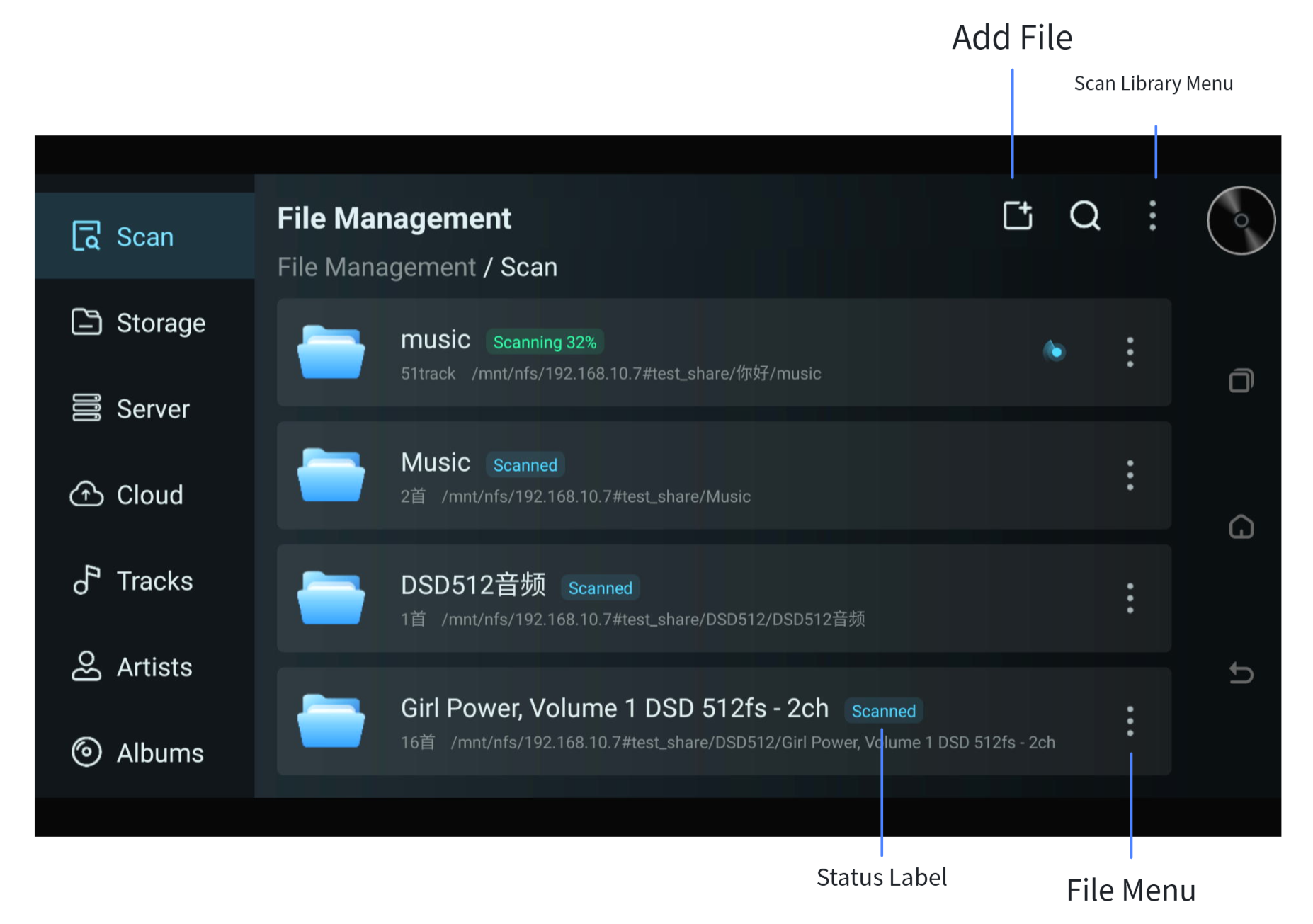This screenshot has height=924, width=1313.
Task: Click the scanning progress spinner on music row
Action: pos(1055,350)
